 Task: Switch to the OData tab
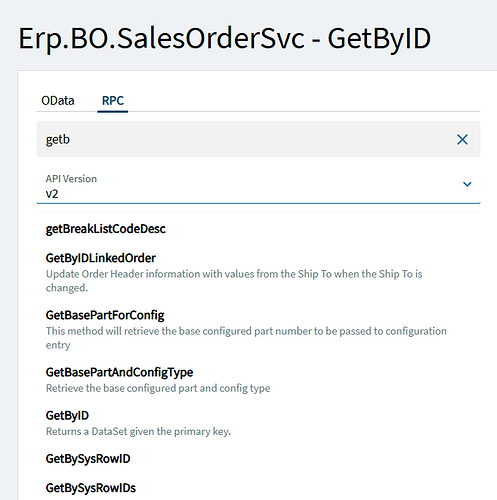[x=58, y=101]
